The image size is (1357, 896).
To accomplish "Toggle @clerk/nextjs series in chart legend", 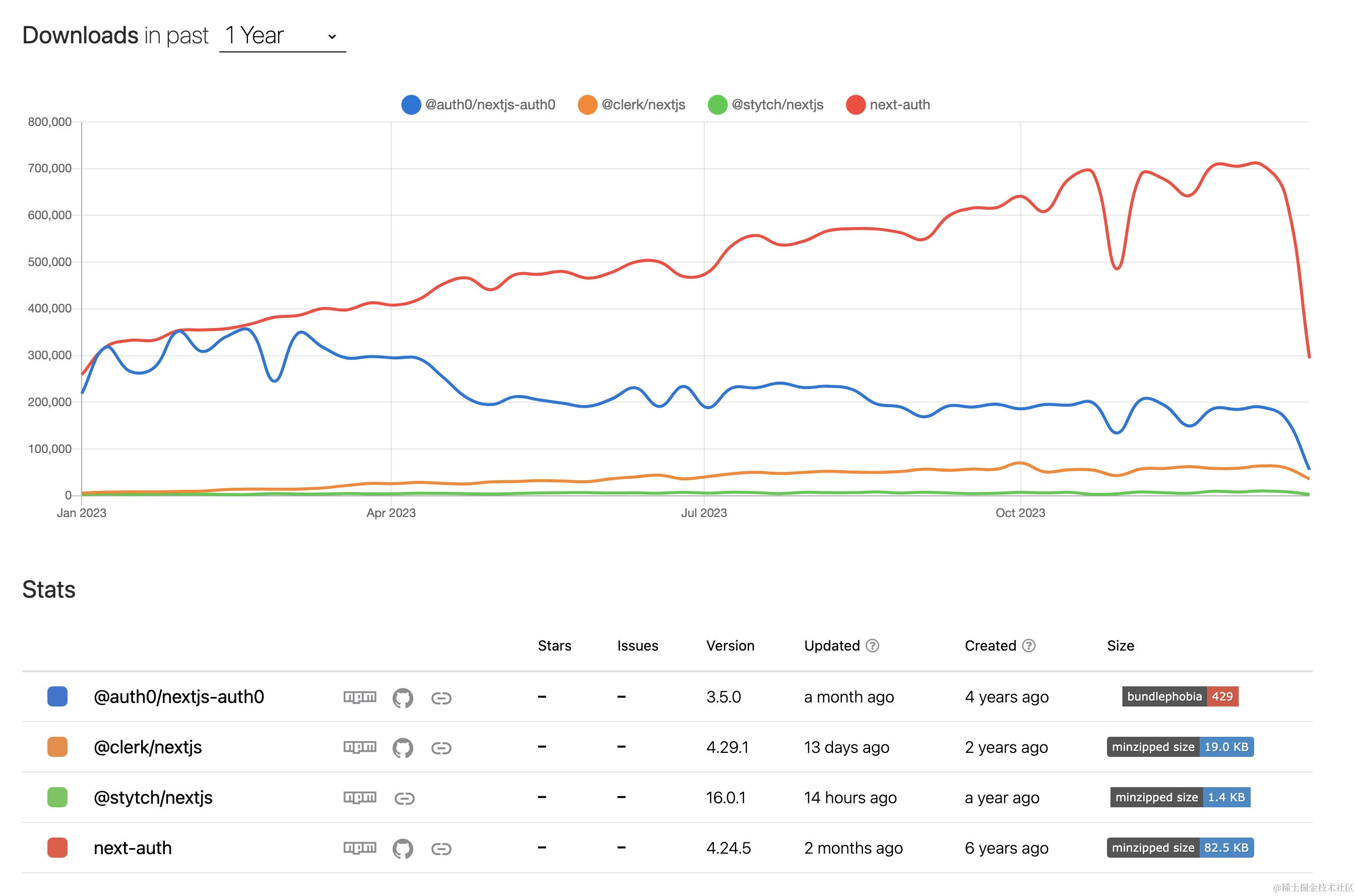I will tap(631, 105).
